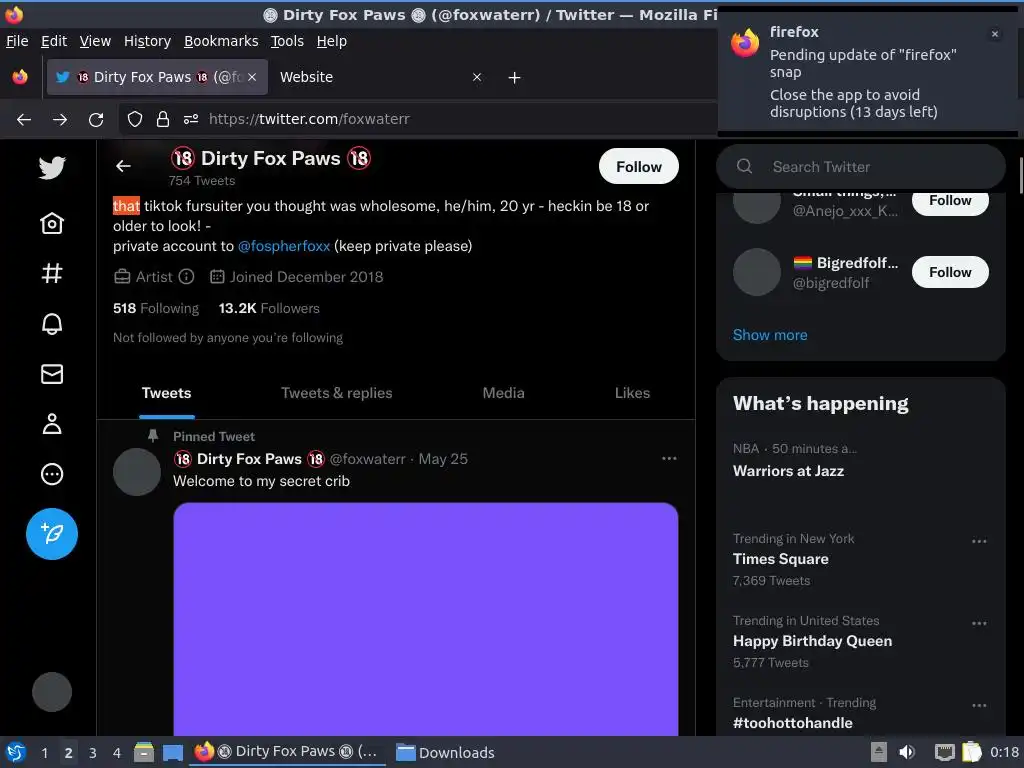Close the Website tab
The height and width of the screenshot is (768, 1024).
[x=477, y=77]
